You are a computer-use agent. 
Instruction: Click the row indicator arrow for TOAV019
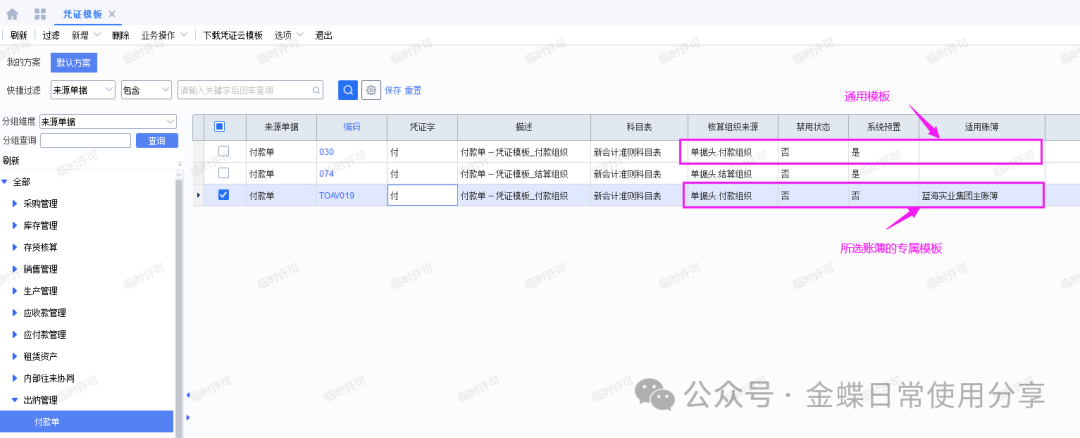(198, 196)
